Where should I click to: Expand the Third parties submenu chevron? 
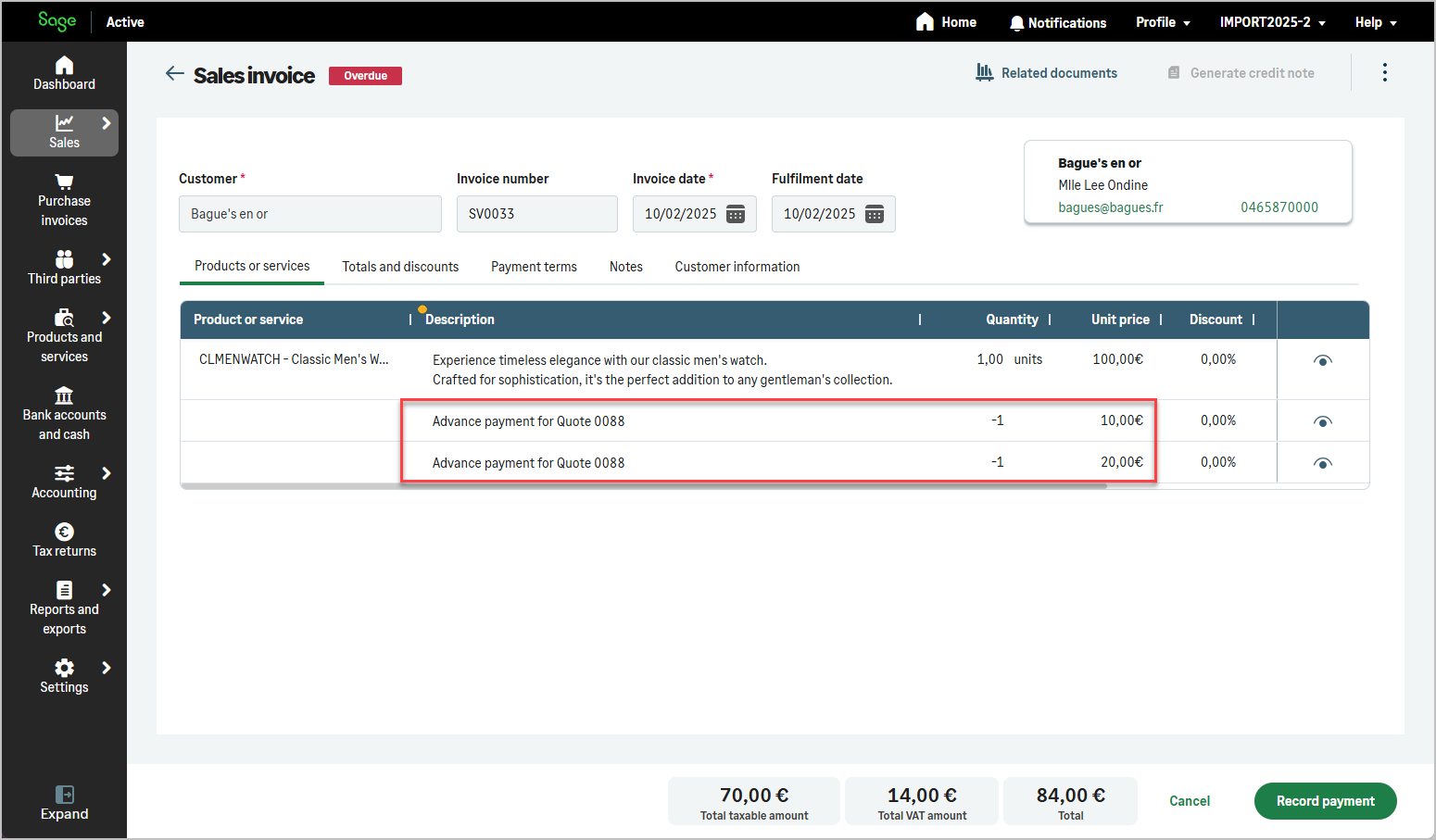tap(107, 259)
